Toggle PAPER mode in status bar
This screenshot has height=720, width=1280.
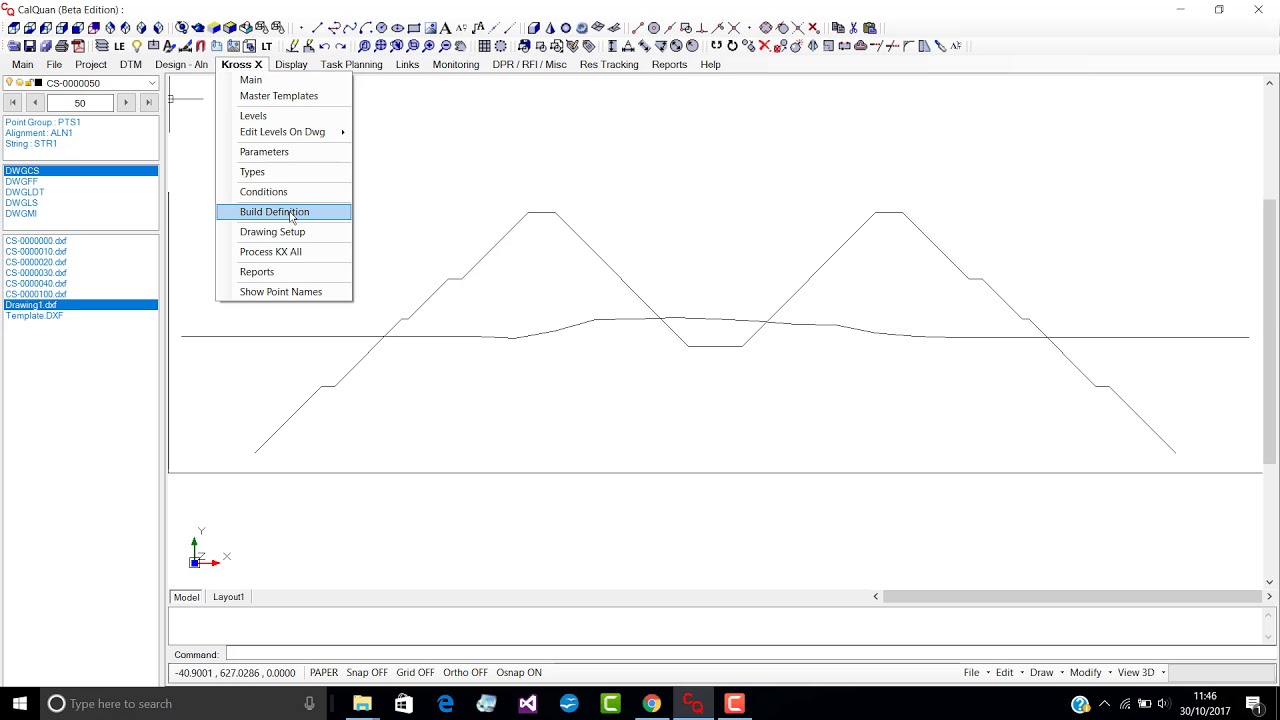point(324,673)
